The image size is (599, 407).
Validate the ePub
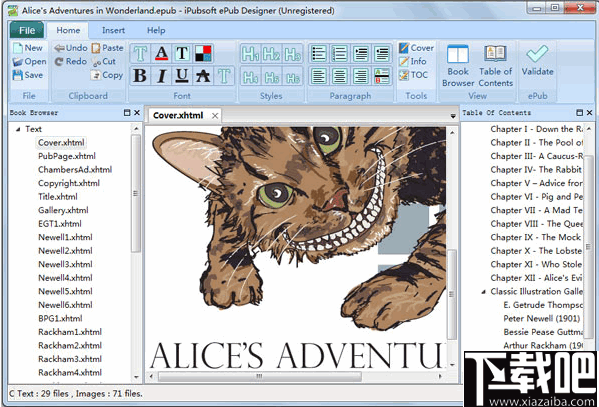pyautogui.click(x=537, y=60)
